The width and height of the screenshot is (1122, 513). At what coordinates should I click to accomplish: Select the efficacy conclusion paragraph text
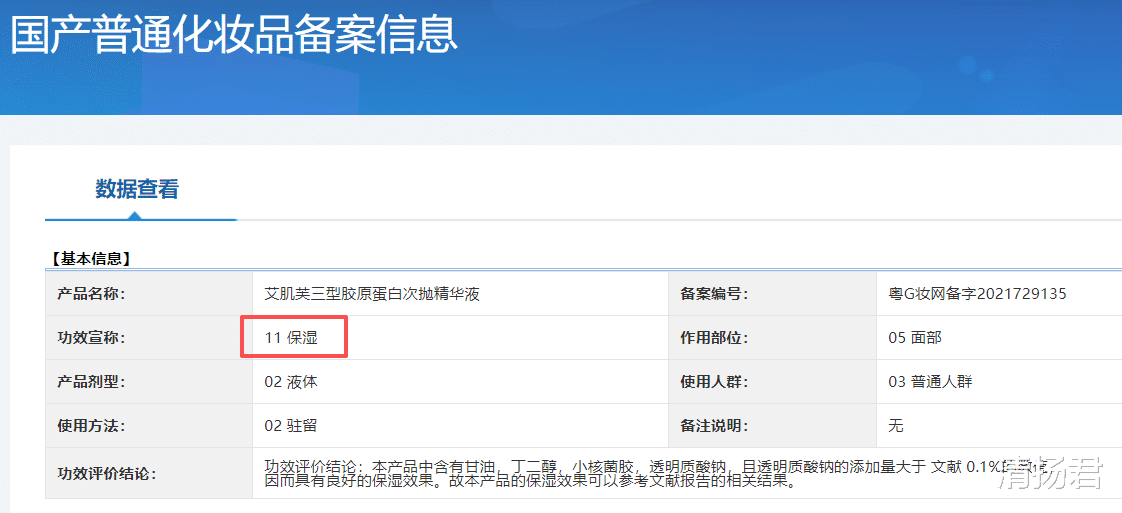656,474
